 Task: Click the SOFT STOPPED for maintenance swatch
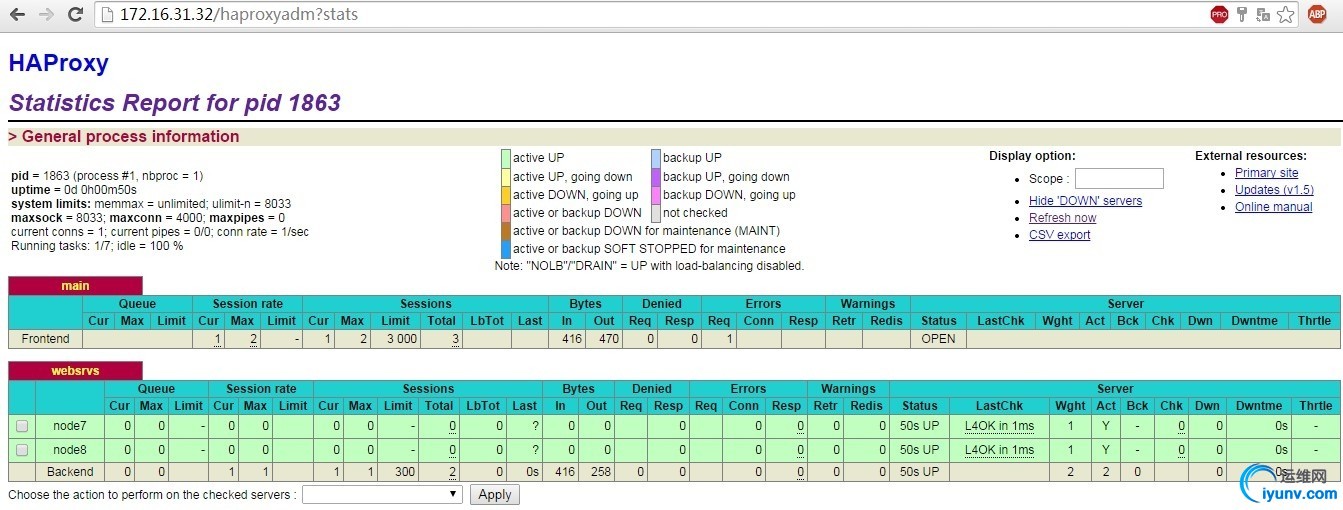(505, 249)
